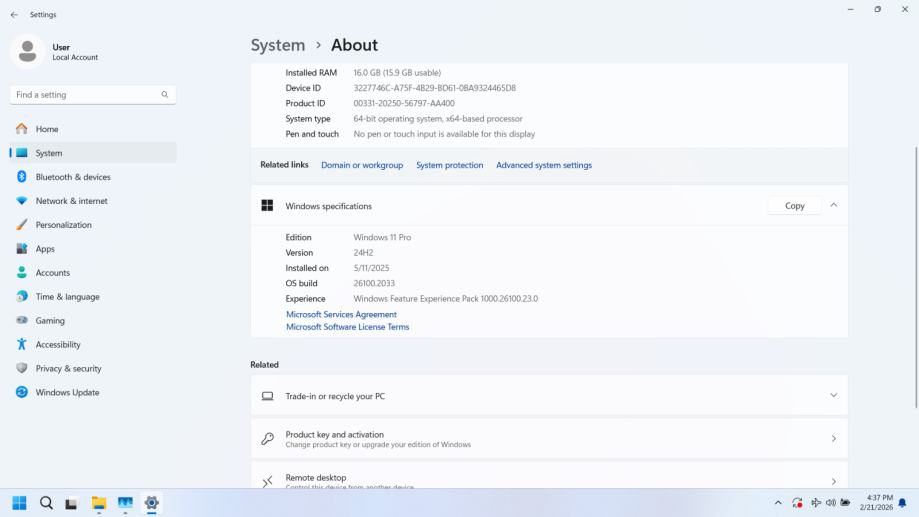The image size is (919, 517).
Task: Open Advanced system settings link
Action: pos(544,165)
